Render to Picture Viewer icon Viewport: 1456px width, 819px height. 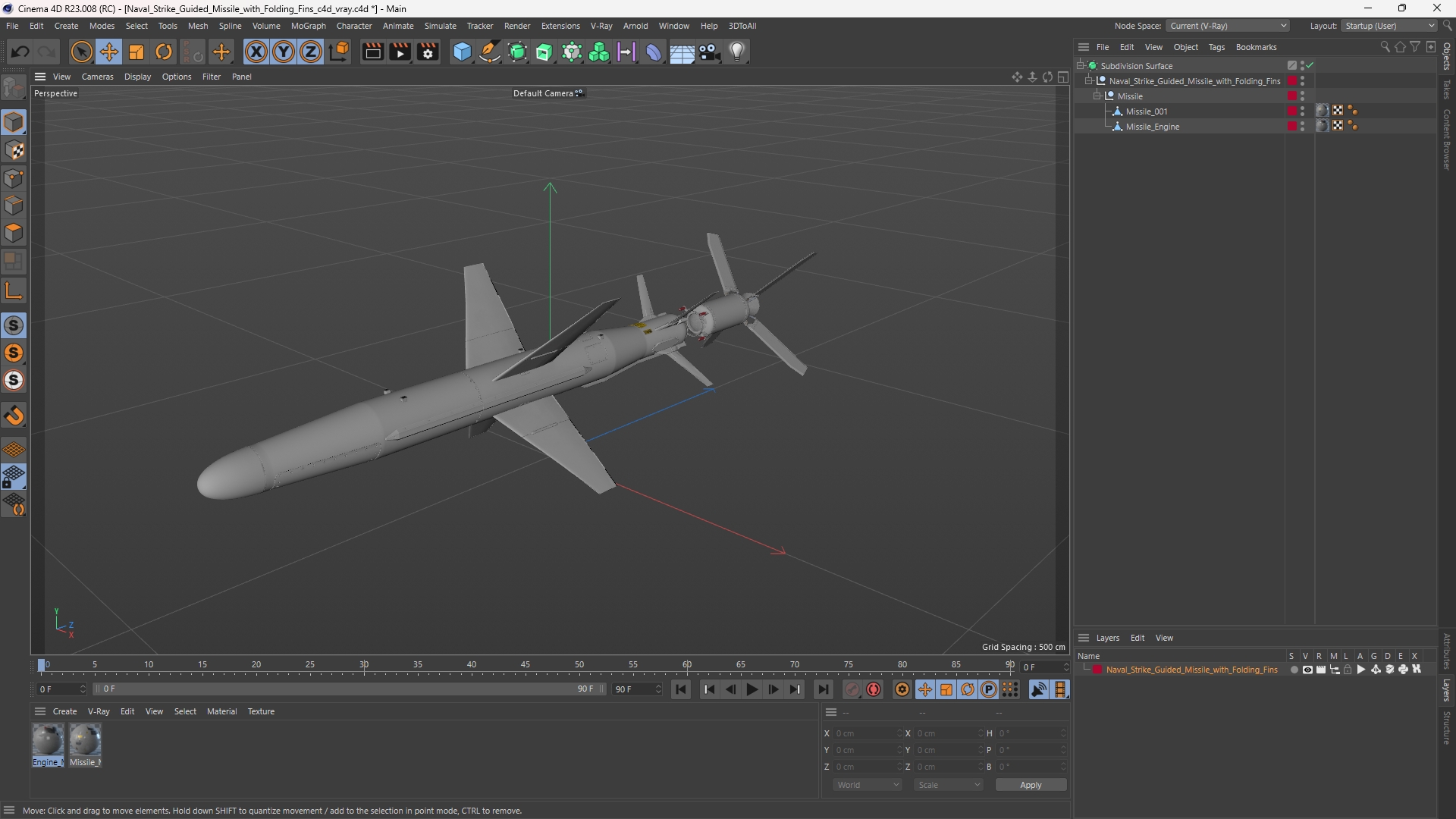400,52
